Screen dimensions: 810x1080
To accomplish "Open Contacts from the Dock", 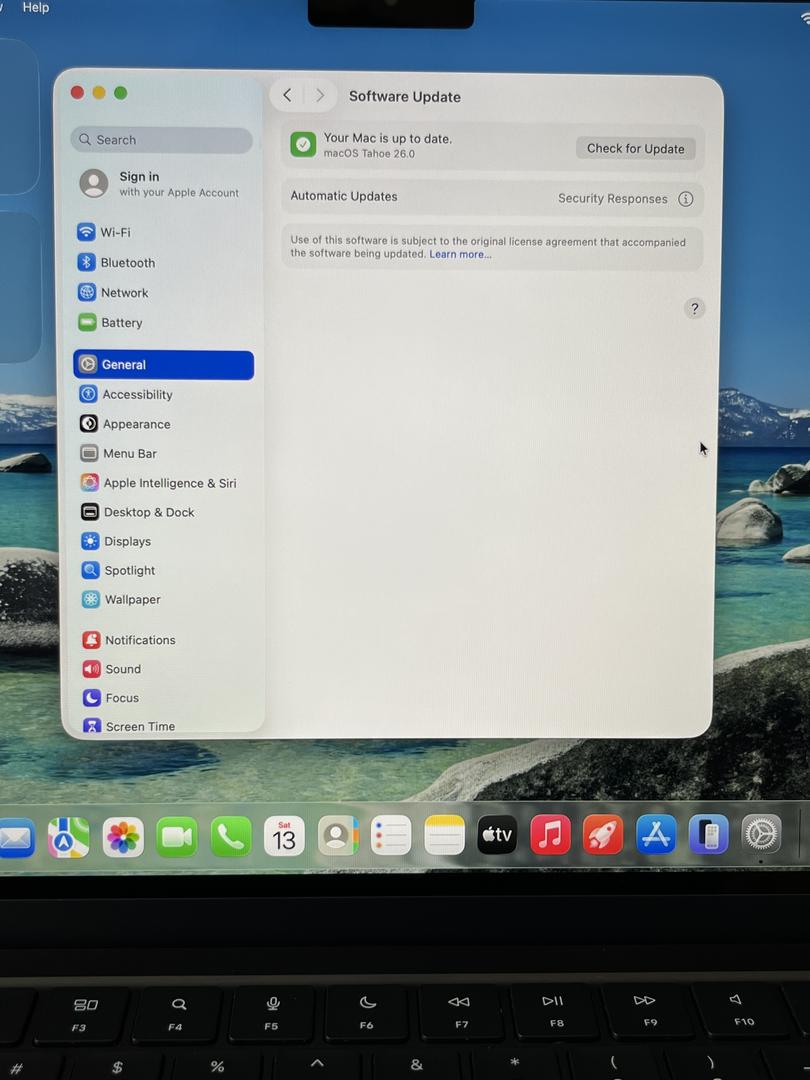I will (x=338, y=835).
